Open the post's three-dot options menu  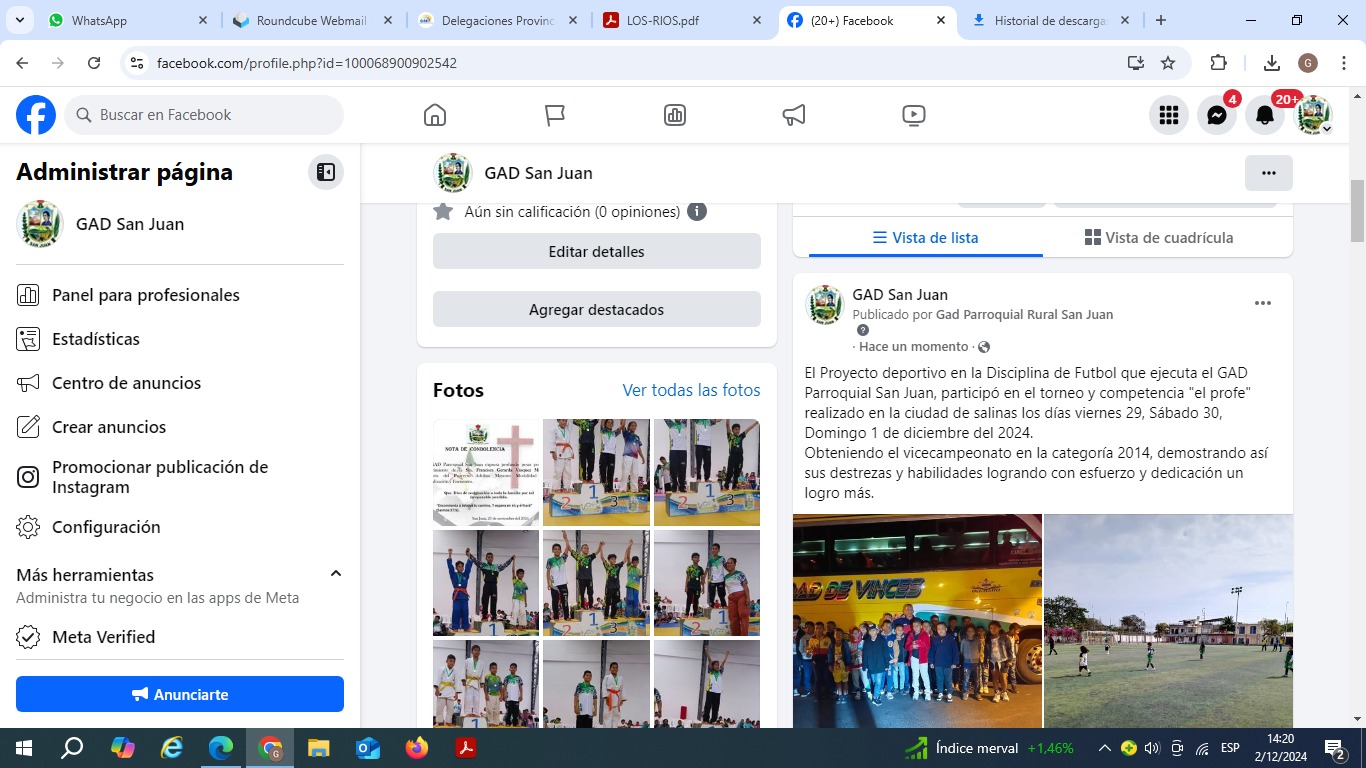[1262, 303]
